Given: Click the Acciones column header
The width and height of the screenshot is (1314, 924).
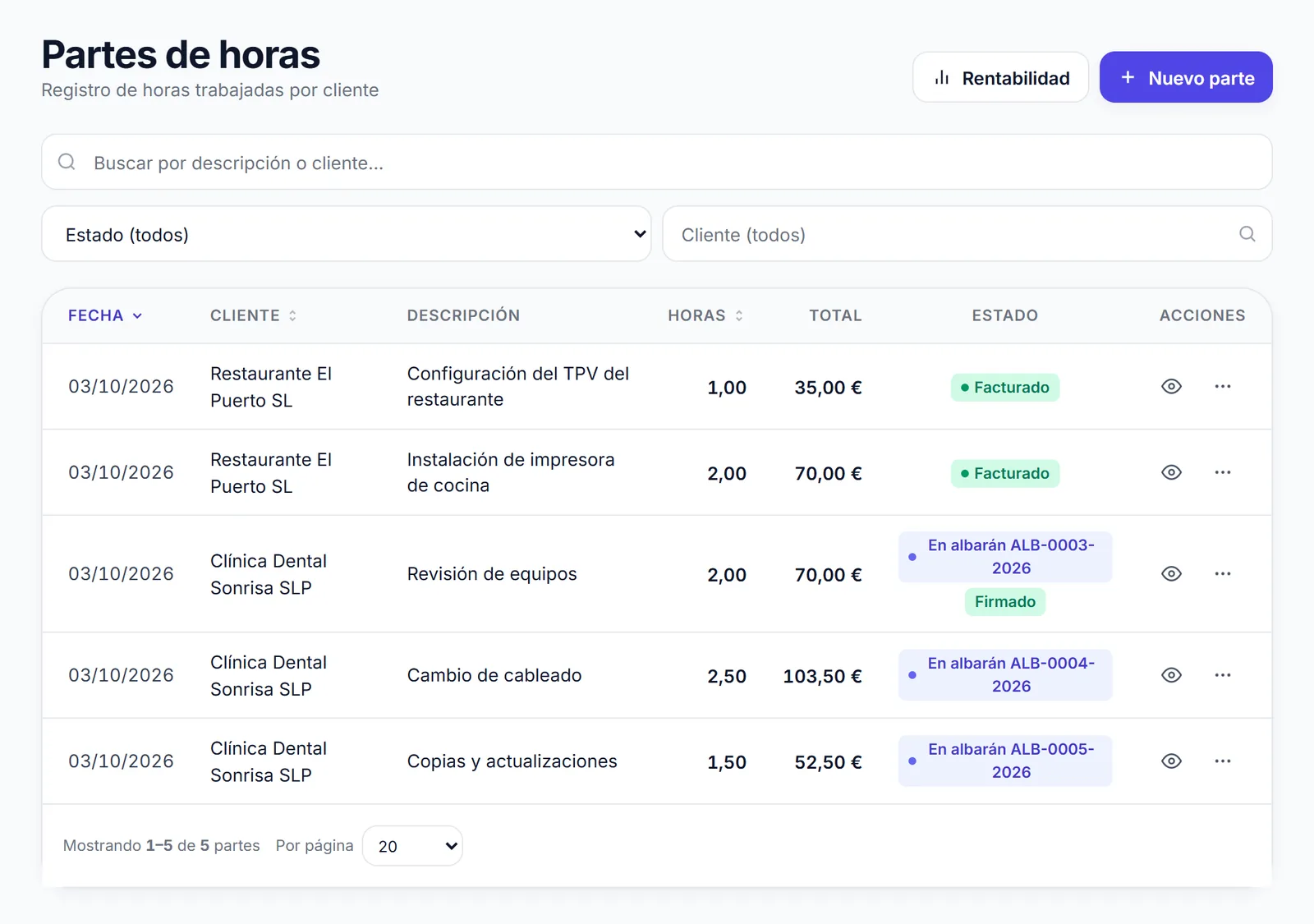Looking at the screenshot, I should (1202, 315).
